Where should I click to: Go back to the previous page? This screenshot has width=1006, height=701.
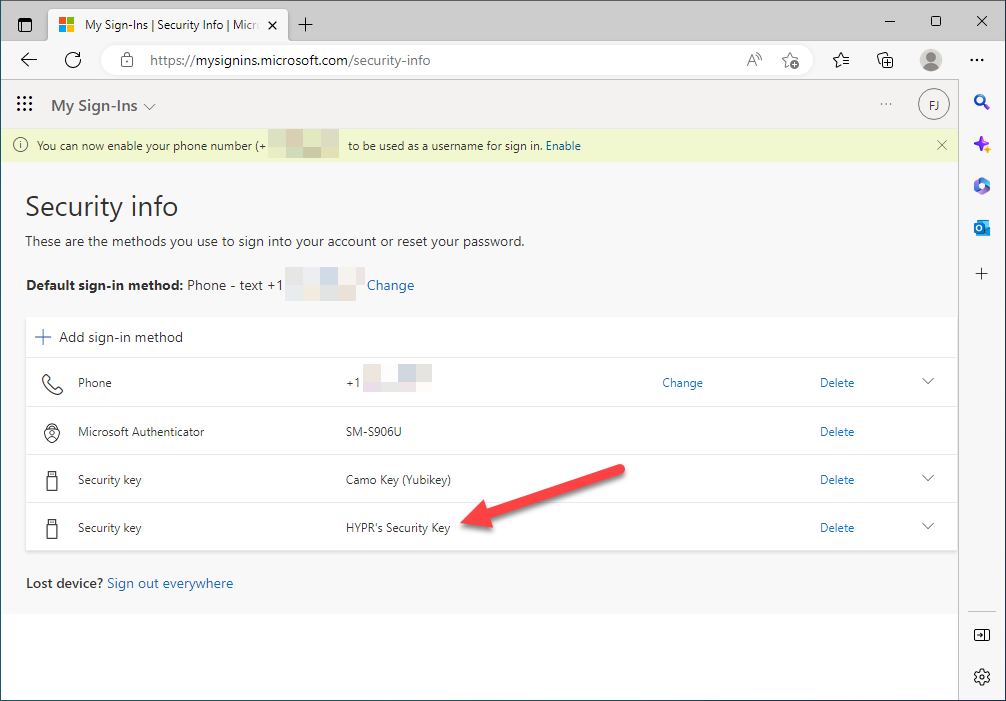click(x=29, y=60)
